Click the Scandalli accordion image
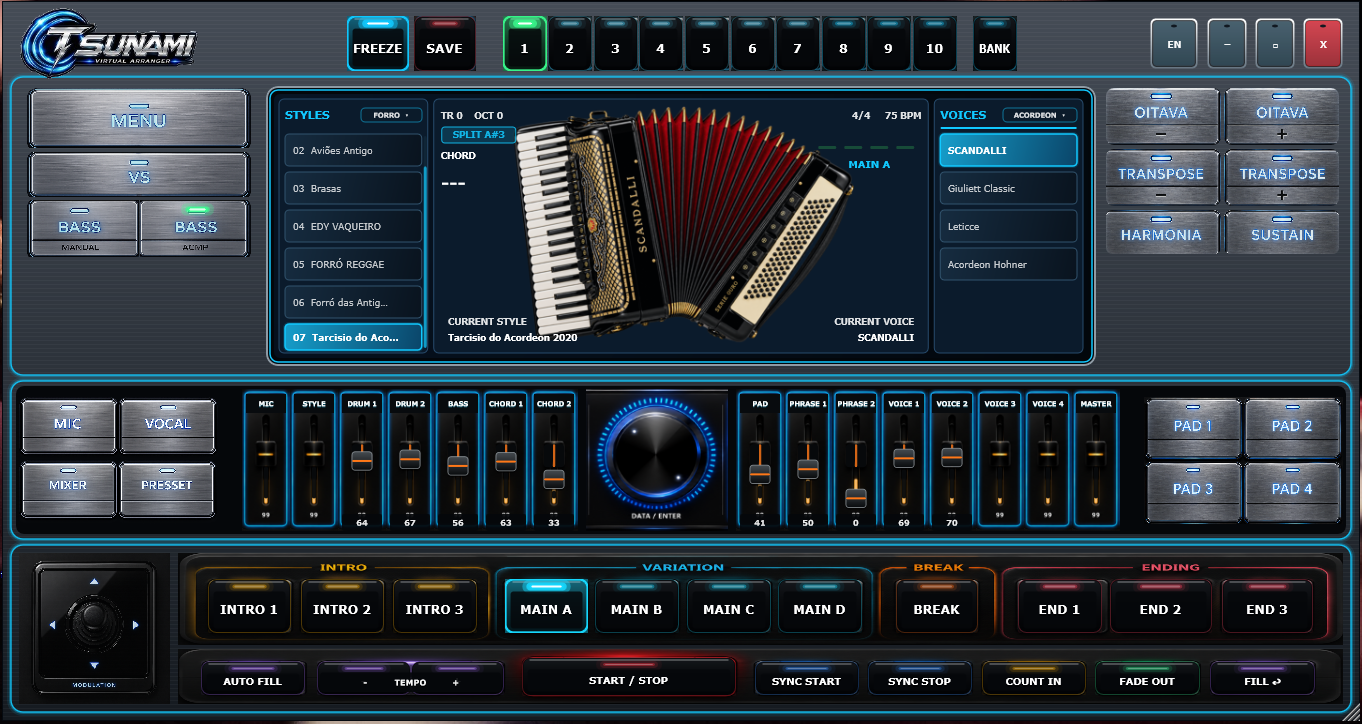 point(682,223)
